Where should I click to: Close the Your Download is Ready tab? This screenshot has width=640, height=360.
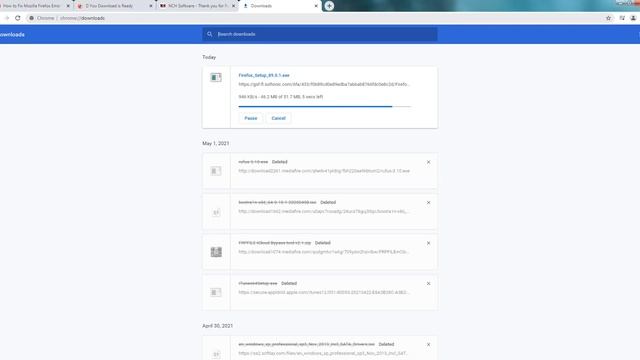(x=151, y=6)
